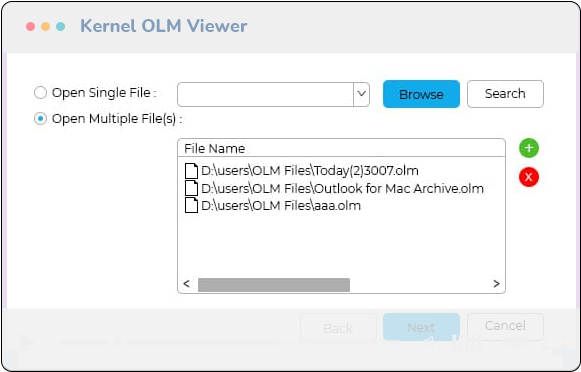Click file icon beside aaa.olm
The image size is (581, 372).
(x=191, y=205)
